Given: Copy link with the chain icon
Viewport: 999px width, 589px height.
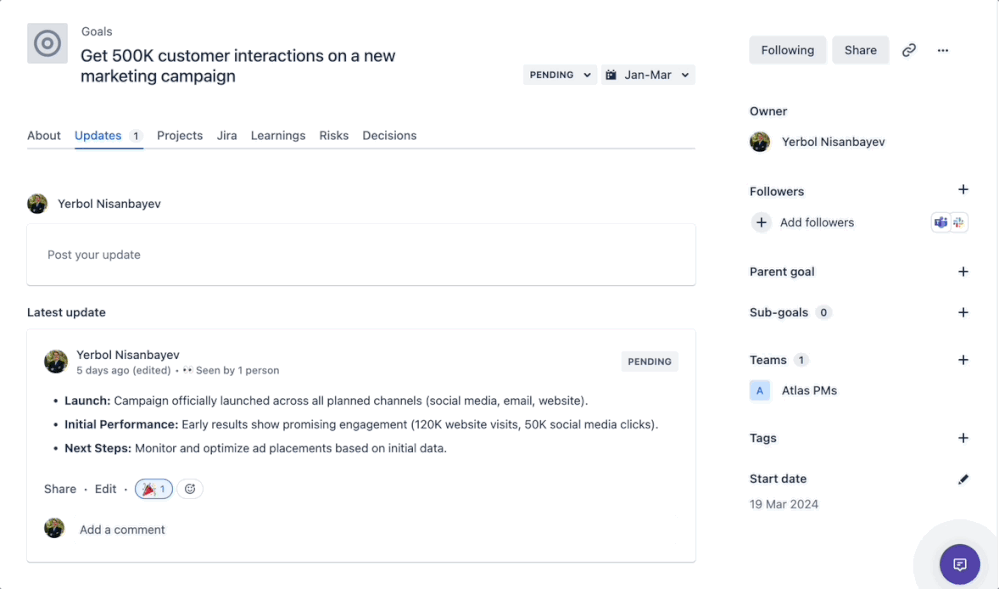Looking at the screenshot, I should [x=909, y=50].
